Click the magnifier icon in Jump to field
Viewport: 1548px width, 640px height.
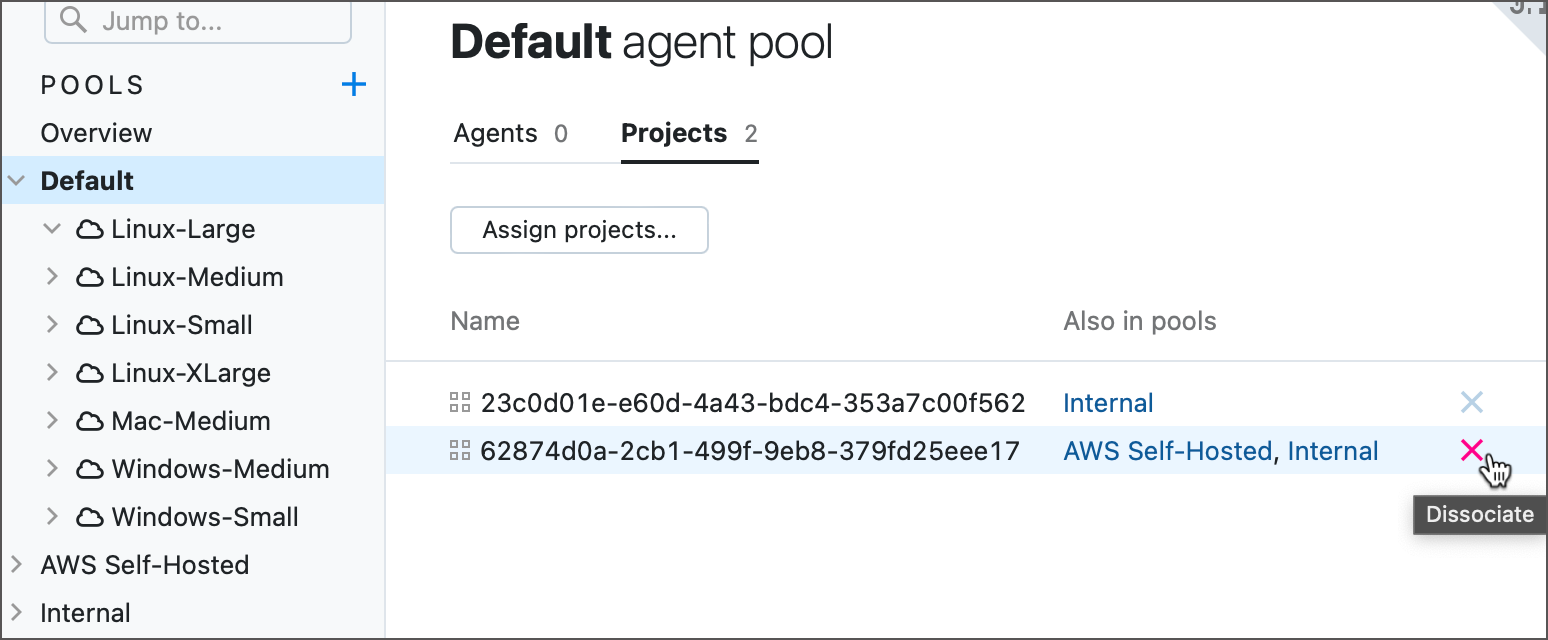[70, 18]
